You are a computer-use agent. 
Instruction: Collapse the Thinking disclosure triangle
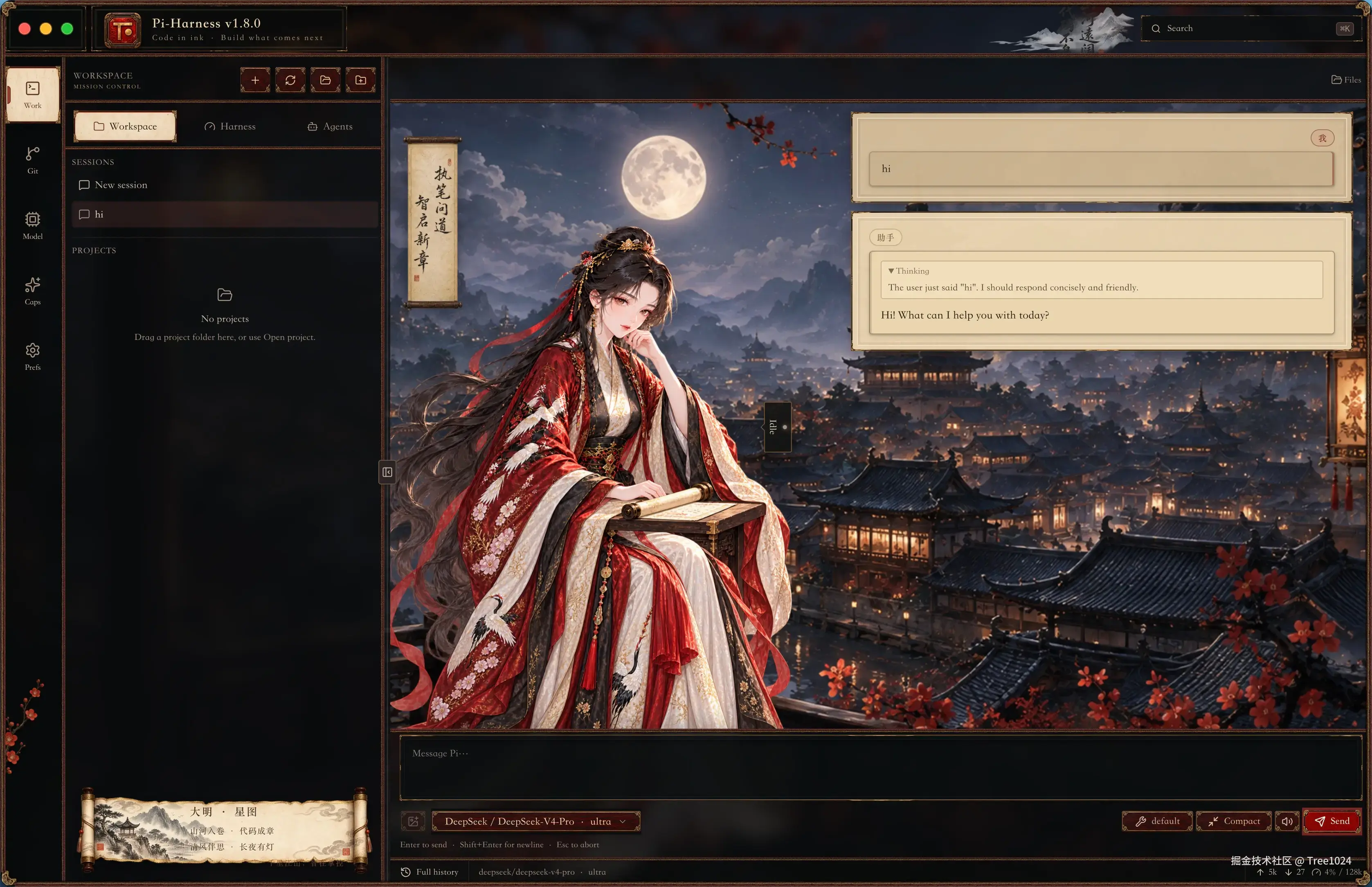pos(891,271)
